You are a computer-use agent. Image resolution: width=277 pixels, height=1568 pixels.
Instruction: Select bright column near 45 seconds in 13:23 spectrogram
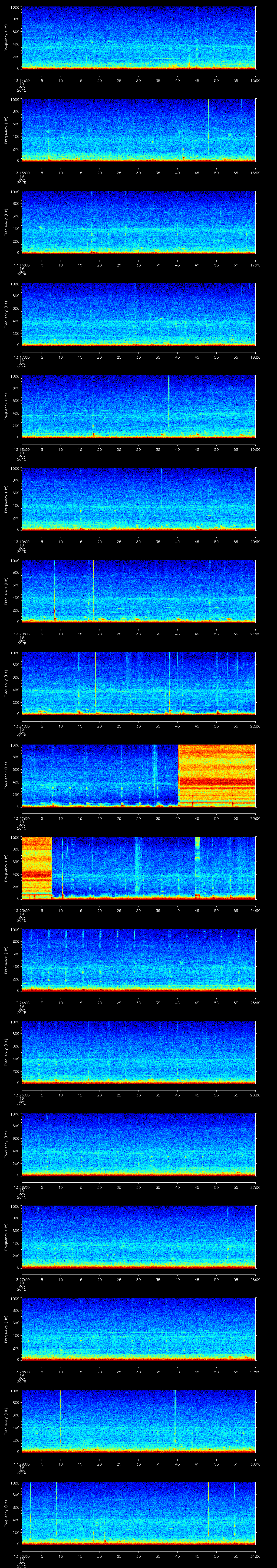(x=197, y=864)
